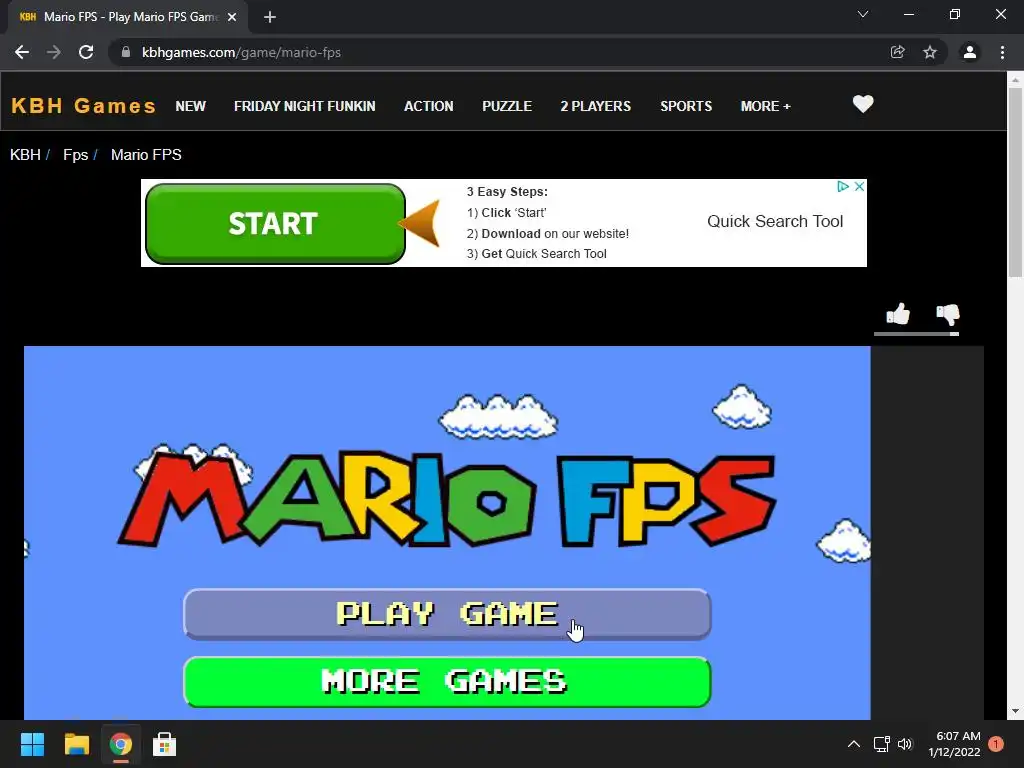The height and width of the screenshot is (768, 1024).
Task: Click Mario FPS breadcrumb text
Action: coord(146,155)
